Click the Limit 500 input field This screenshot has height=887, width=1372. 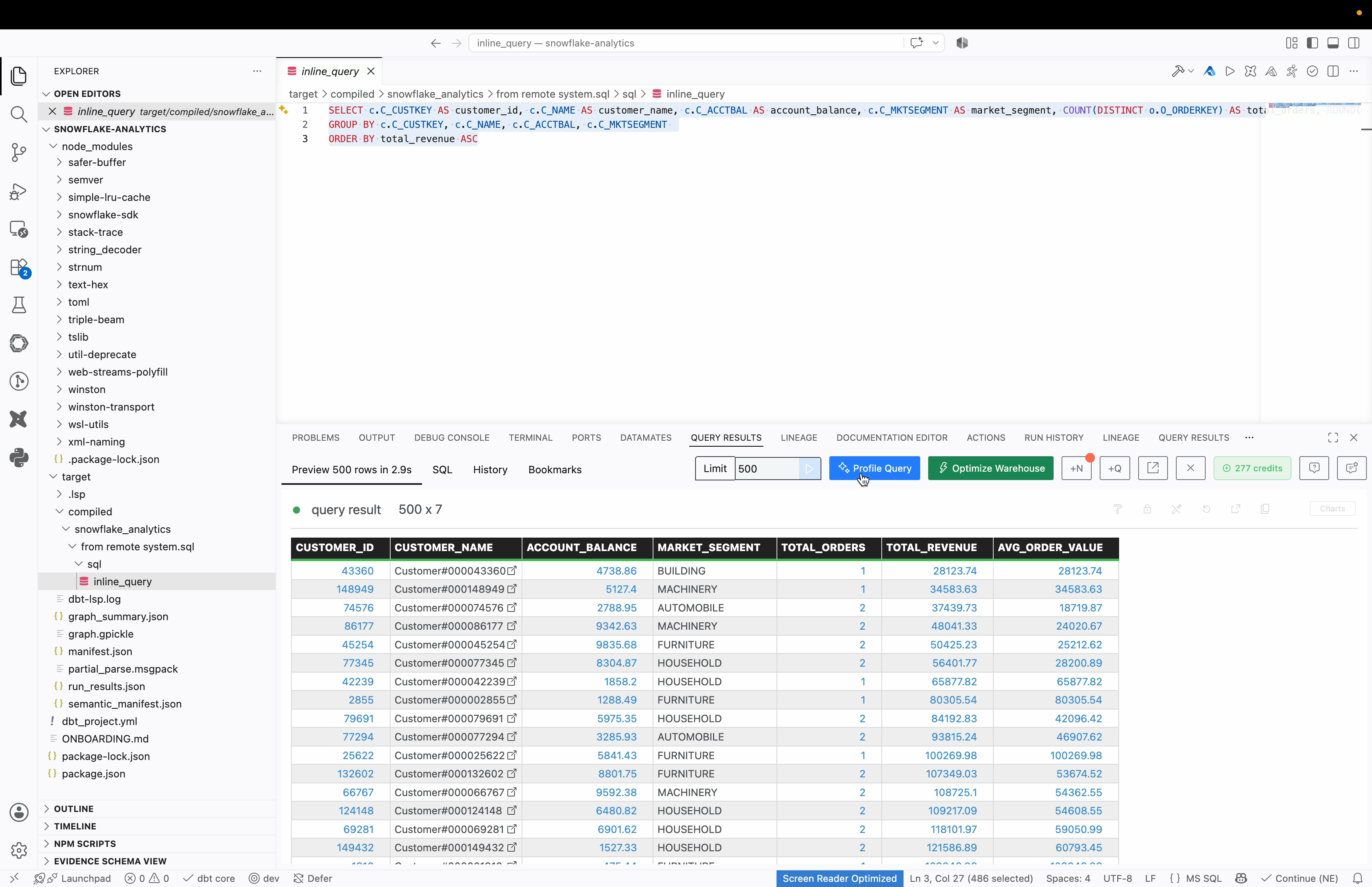tap(767, 468)
